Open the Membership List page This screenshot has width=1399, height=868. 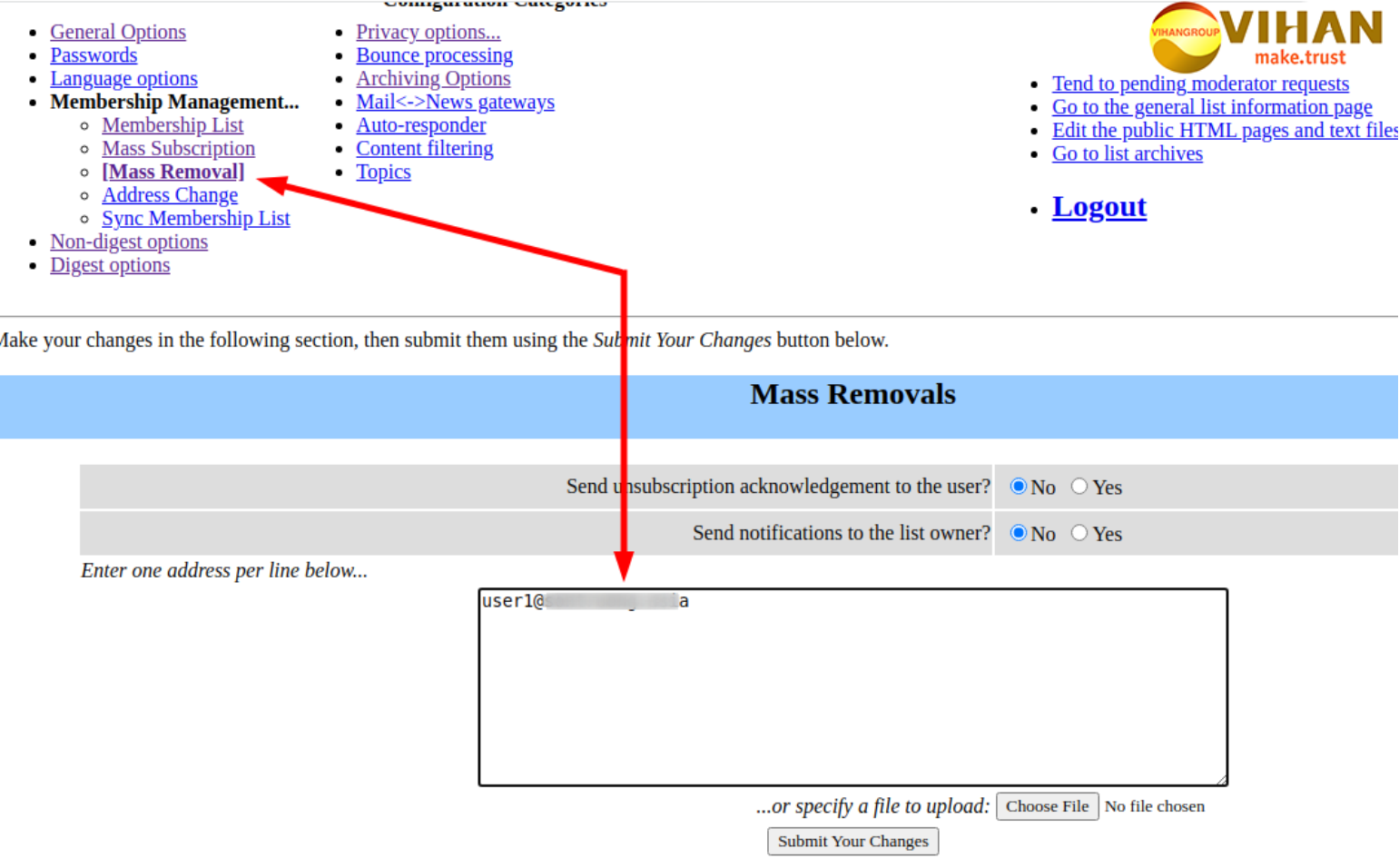(x=172, y=125)
